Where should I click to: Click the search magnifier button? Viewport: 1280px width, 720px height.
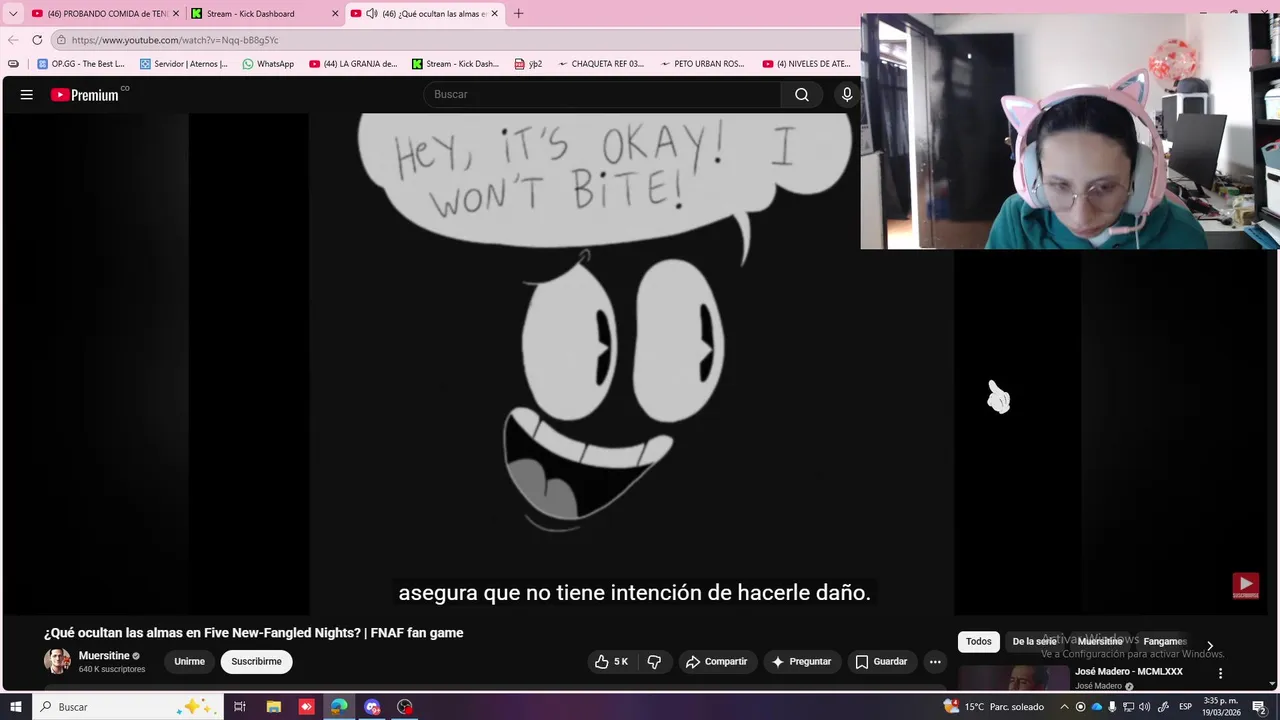point(802,95)
